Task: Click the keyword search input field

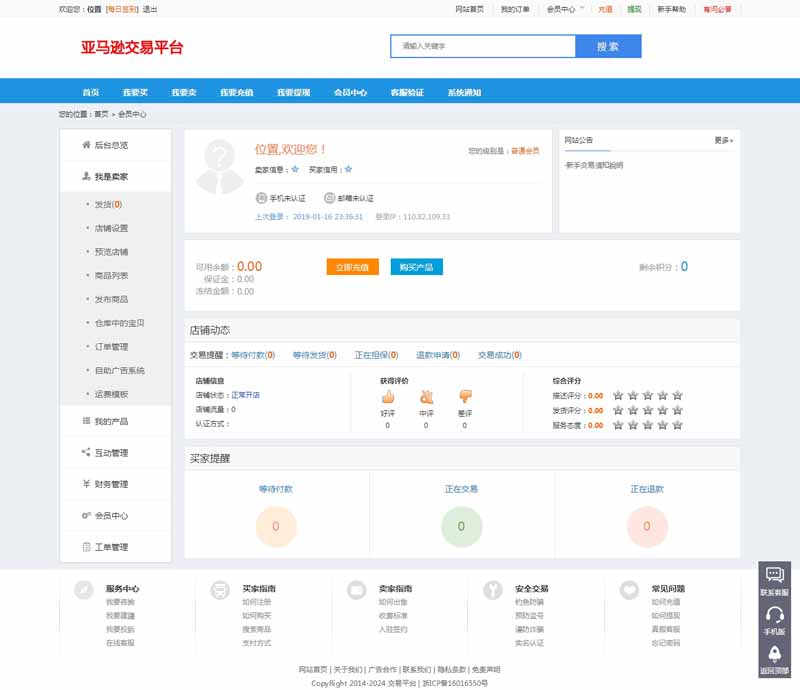Action: (x=483, y=46)
